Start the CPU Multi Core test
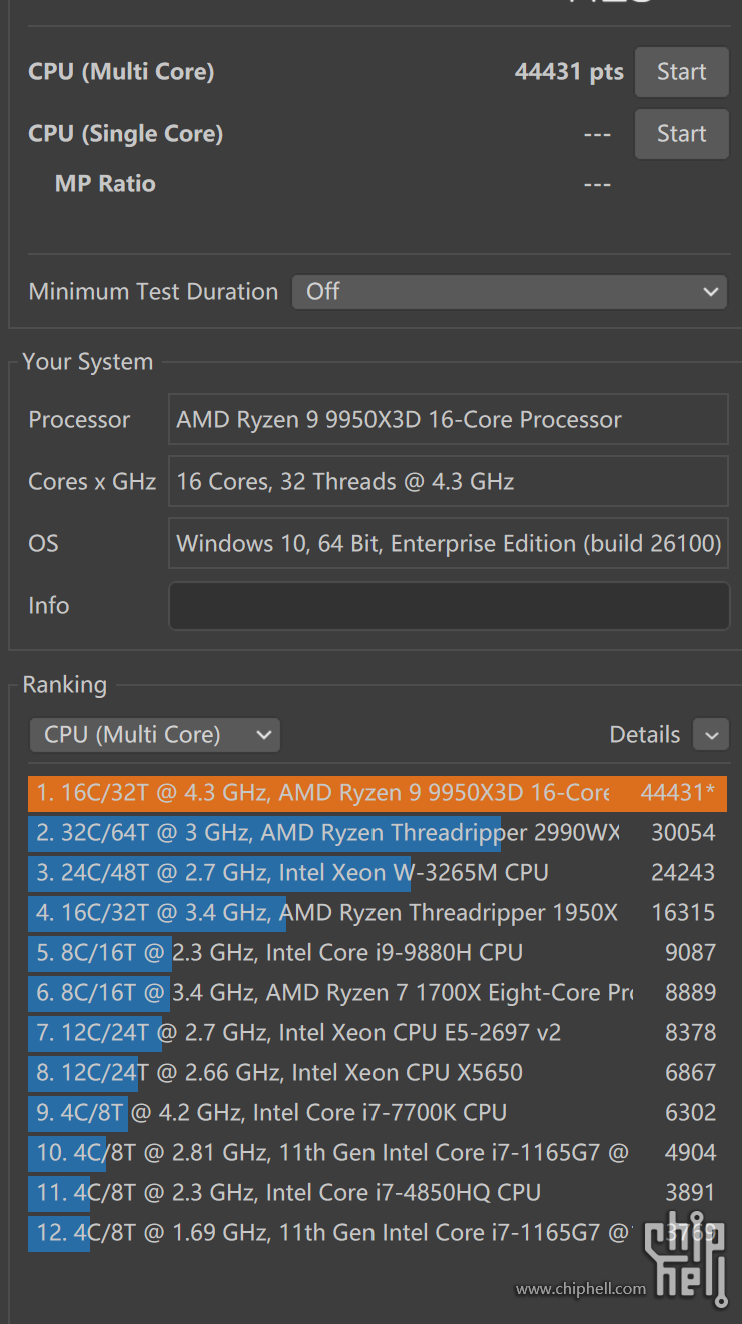742x1324 pixels. point(681,72)
